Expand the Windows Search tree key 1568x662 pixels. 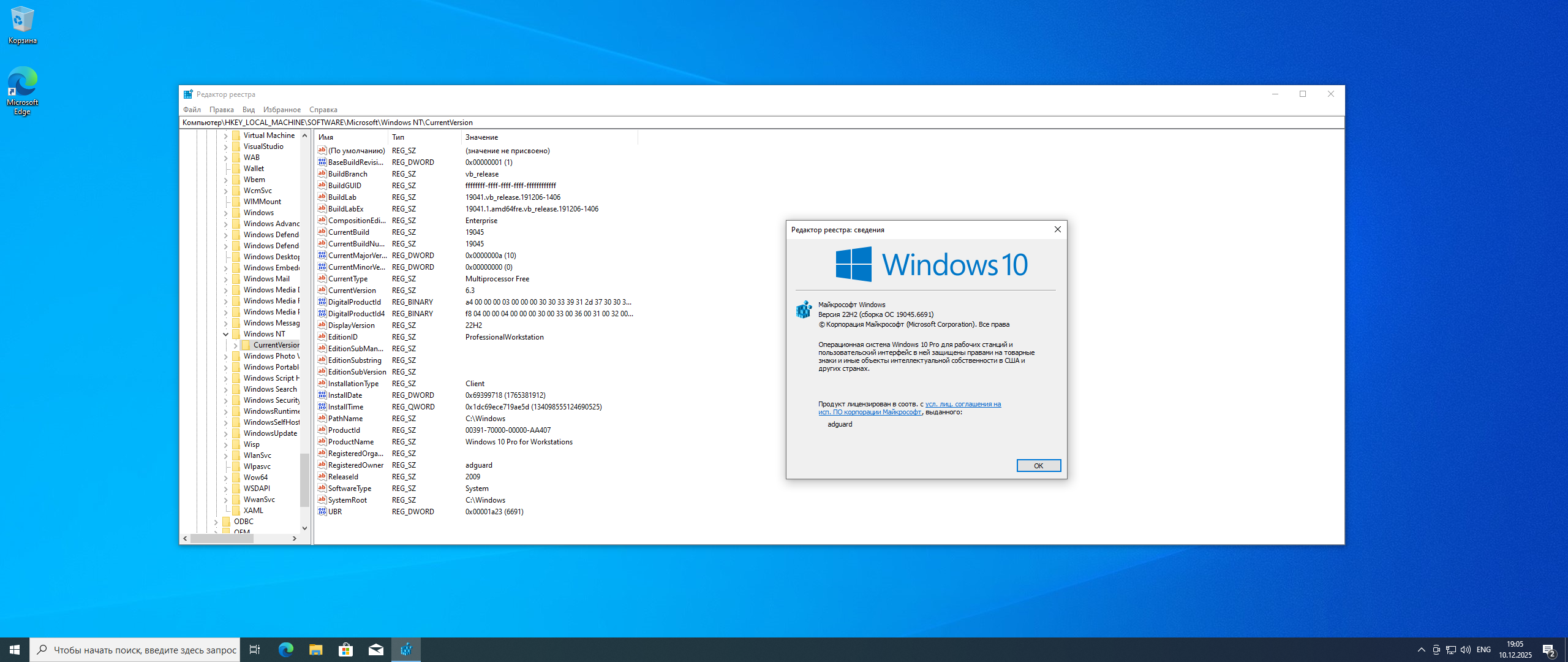pos(226,390)
